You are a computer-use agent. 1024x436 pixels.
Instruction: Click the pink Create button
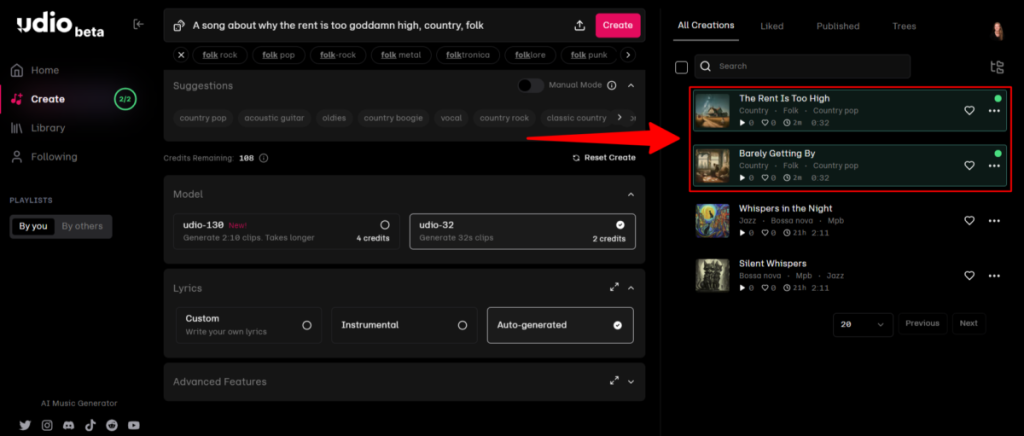(618, 25)
